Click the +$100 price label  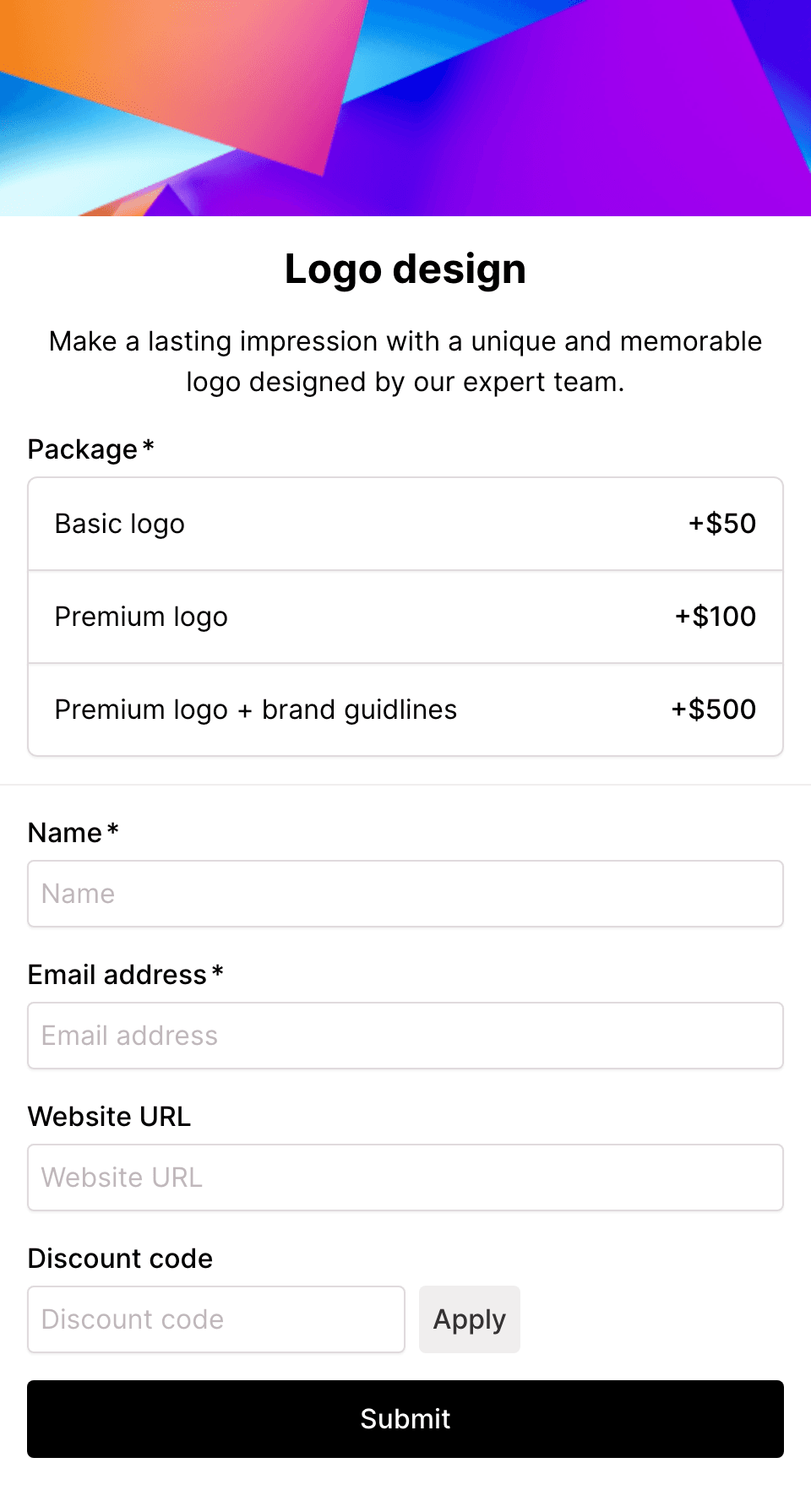coord(716,617)
